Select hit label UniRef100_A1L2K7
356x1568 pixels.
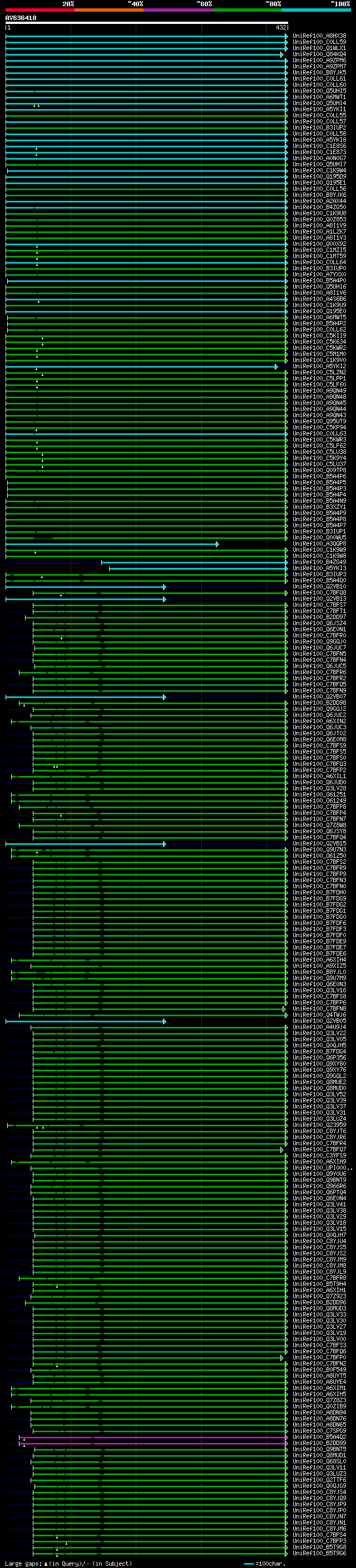coord(319,231)
